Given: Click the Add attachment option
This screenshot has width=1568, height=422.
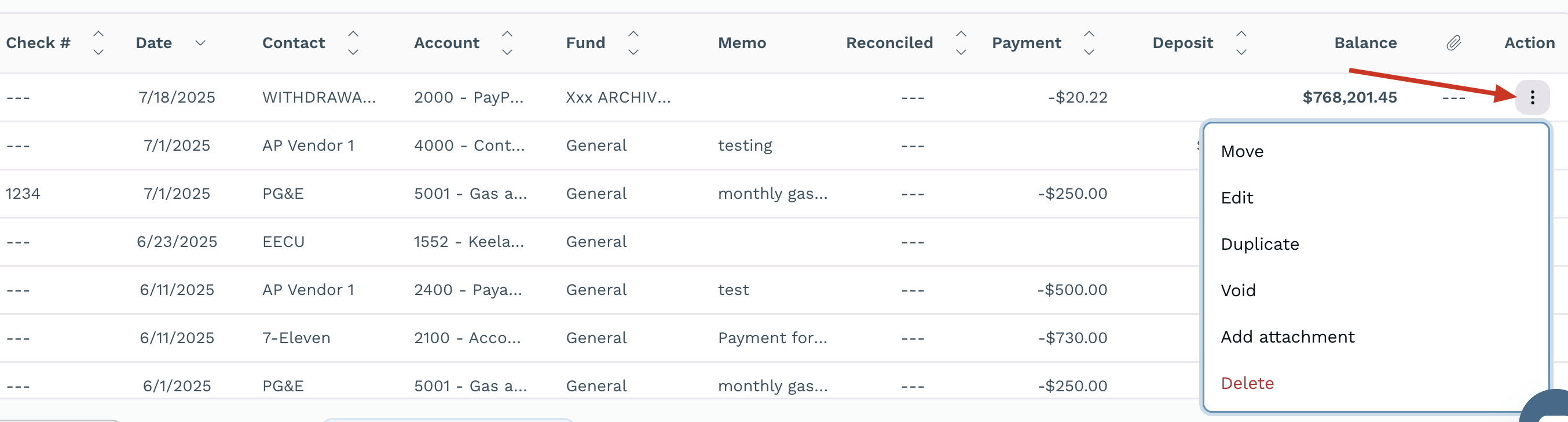Looking at the screenshot, I should (x=1287, y=337).
